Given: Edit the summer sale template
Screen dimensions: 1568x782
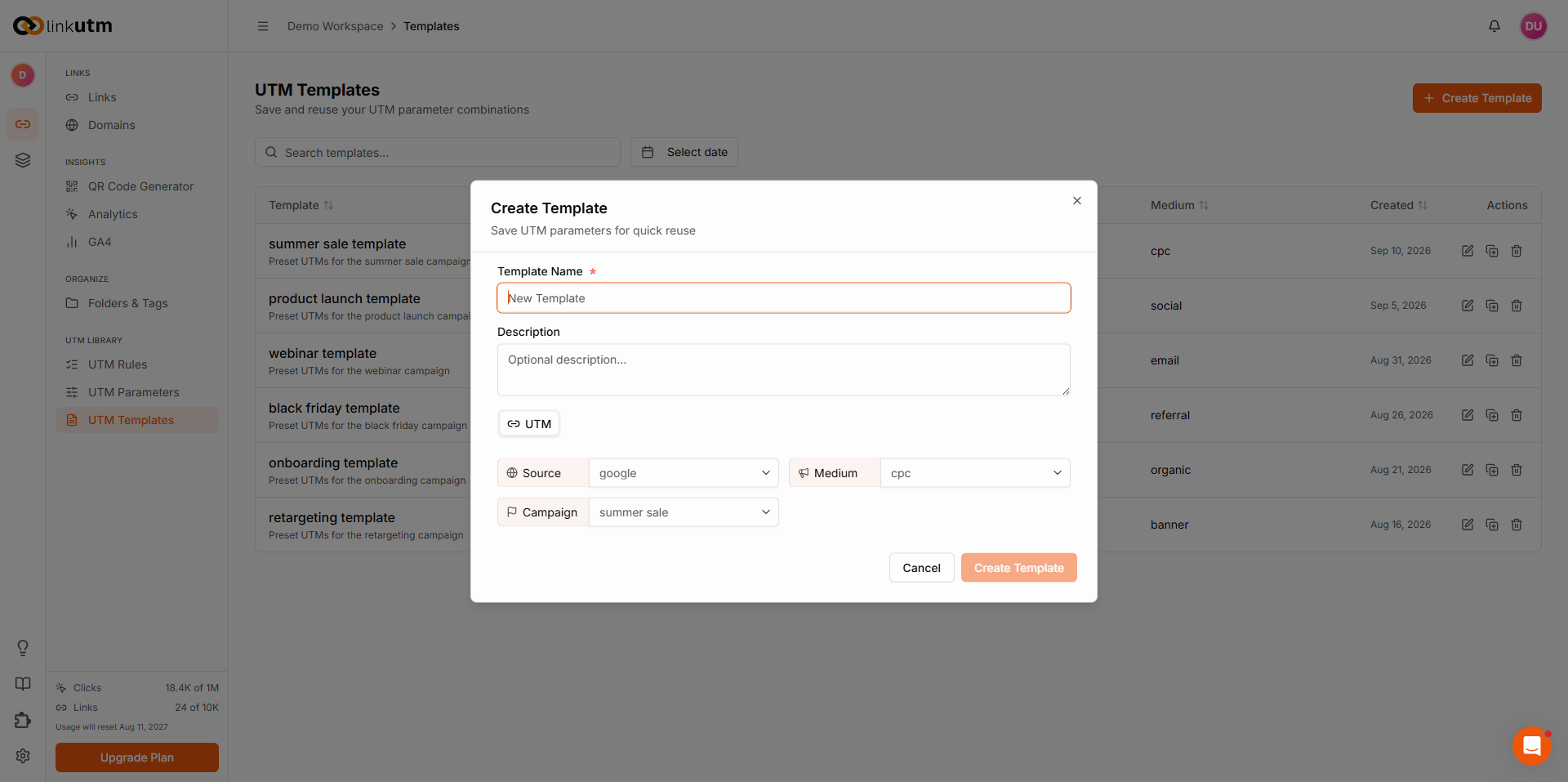Looking at the screenshot, I should click(1468, 251).
